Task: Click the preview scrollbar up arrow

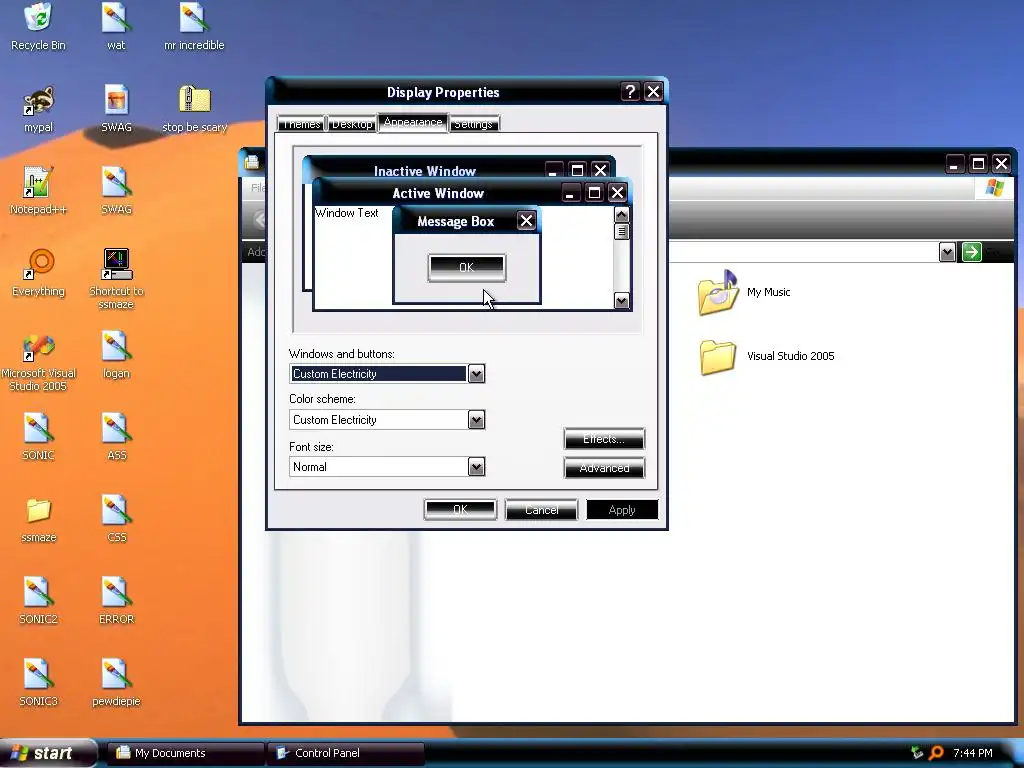Action: [622, 214]
